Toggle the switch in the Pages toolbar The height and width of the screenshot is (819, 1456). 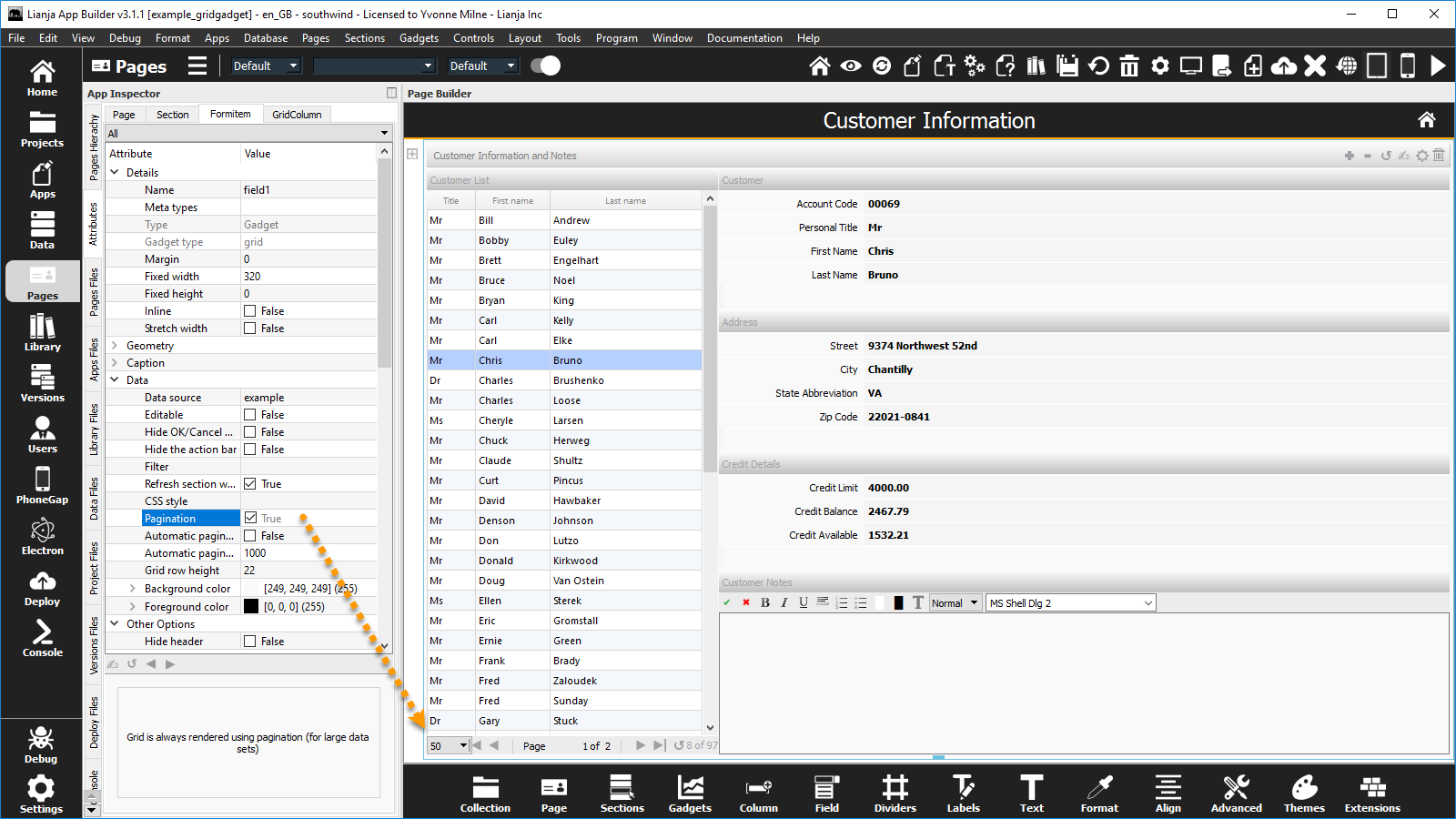(x=545, y=66)
